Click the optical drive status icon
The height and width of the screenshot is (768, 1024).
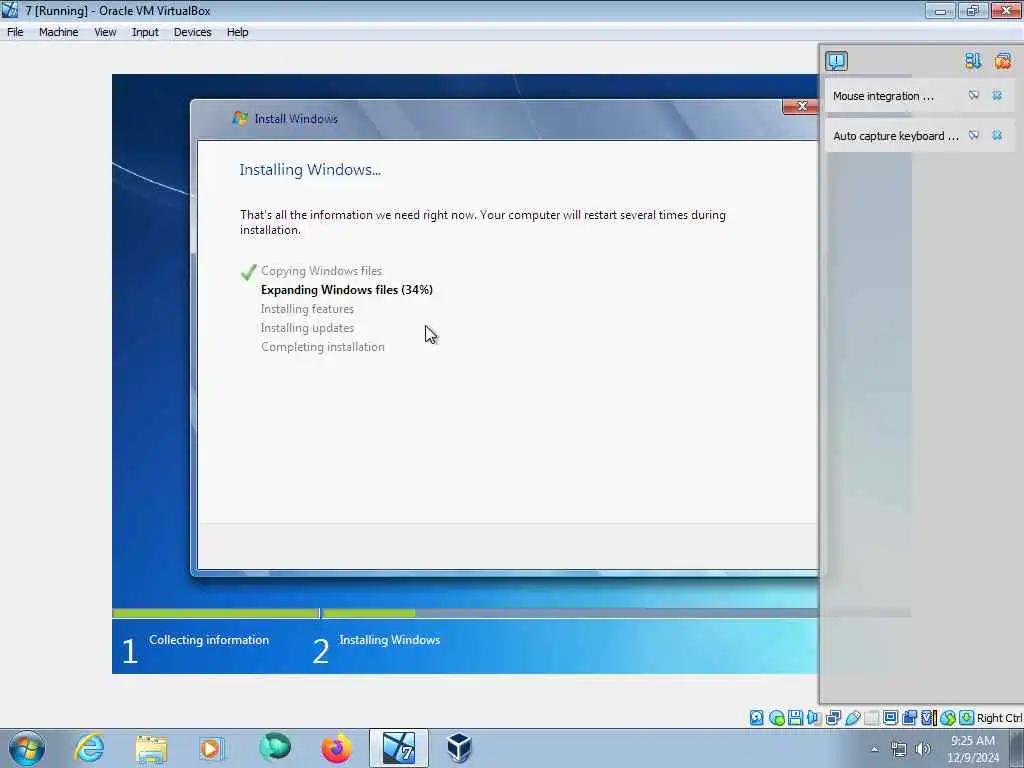click(776, 718)
